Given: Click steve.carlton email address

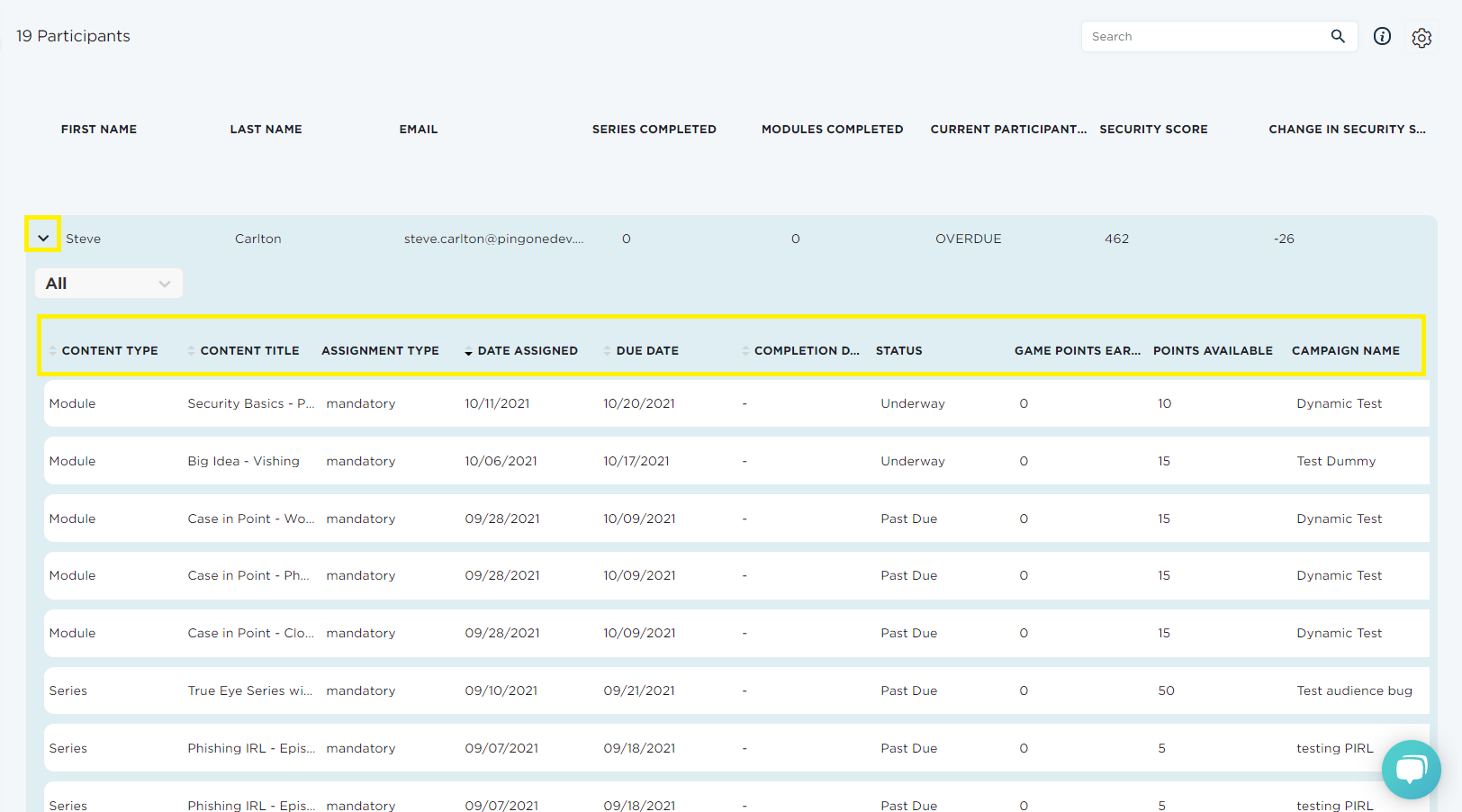Looking at the screenshot, I should click(x=493, y=239).
